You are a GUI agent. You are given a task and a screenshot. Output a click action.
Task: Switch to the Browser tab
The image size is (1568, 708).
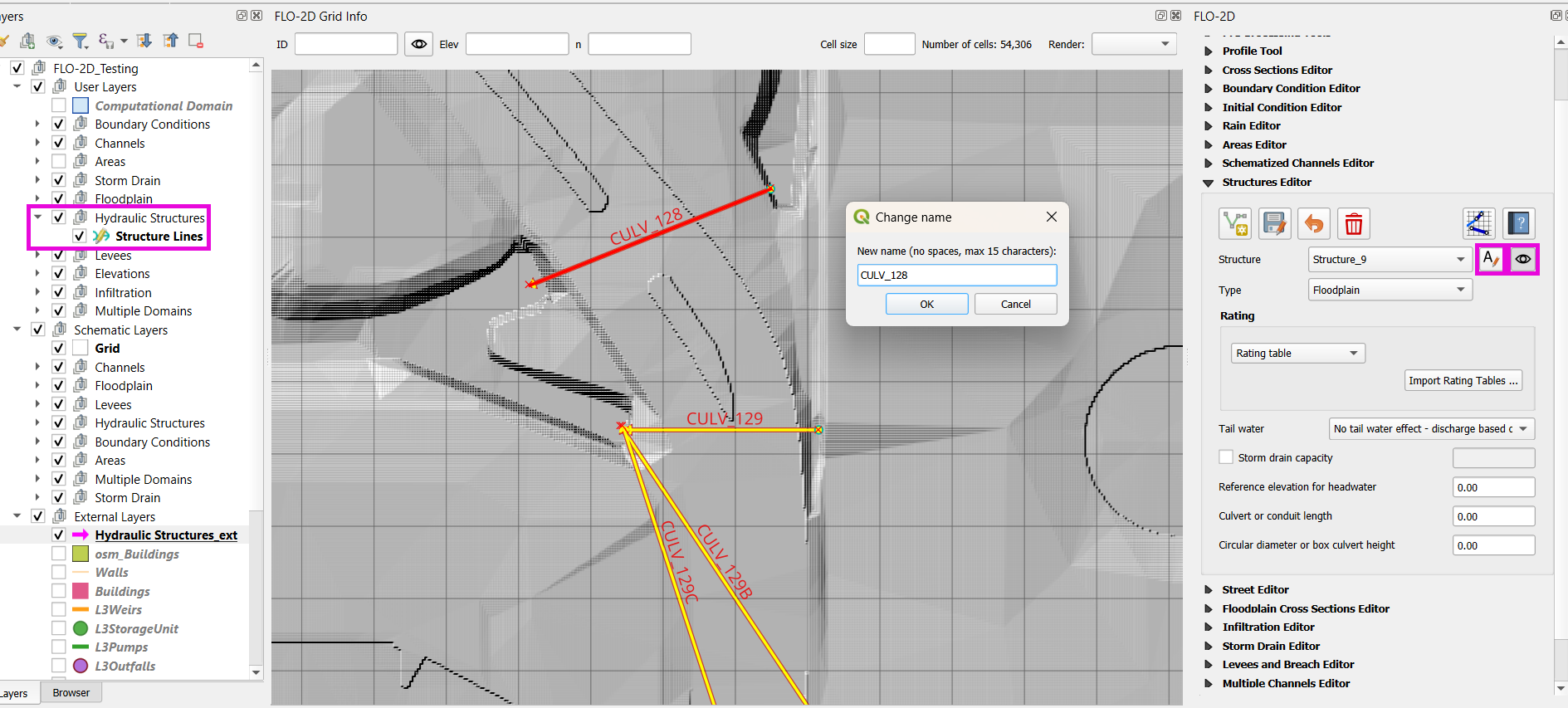[x=71, y=693]
